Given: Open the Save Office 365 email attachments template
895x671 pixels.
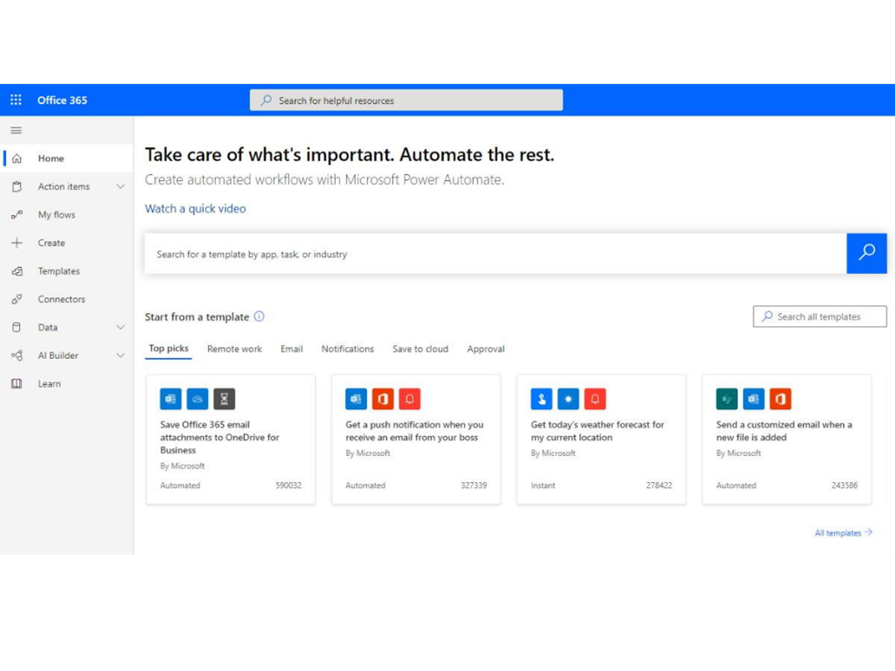Looking at the screenshot, I should pos(231,439).
